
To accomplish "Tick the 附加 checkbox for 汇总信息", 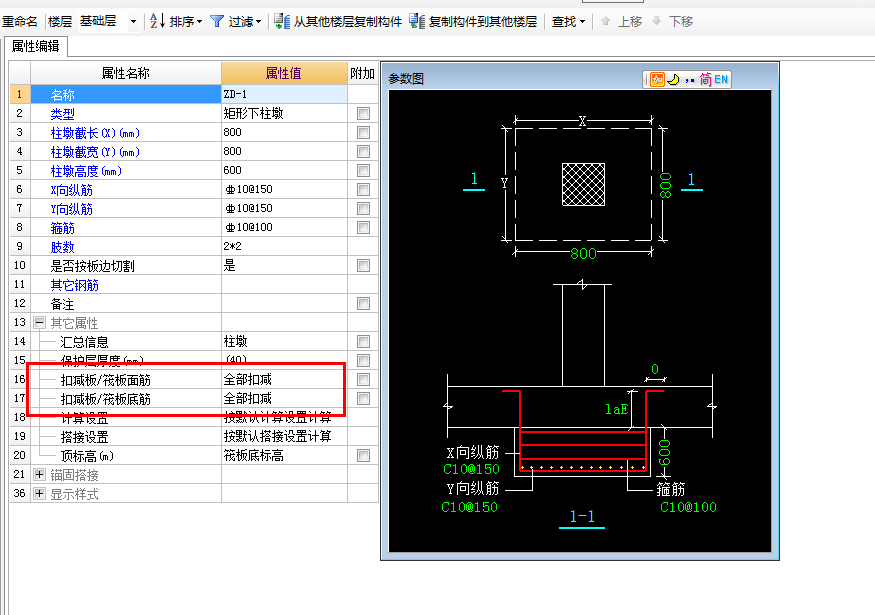I will (x=363, y=342).
